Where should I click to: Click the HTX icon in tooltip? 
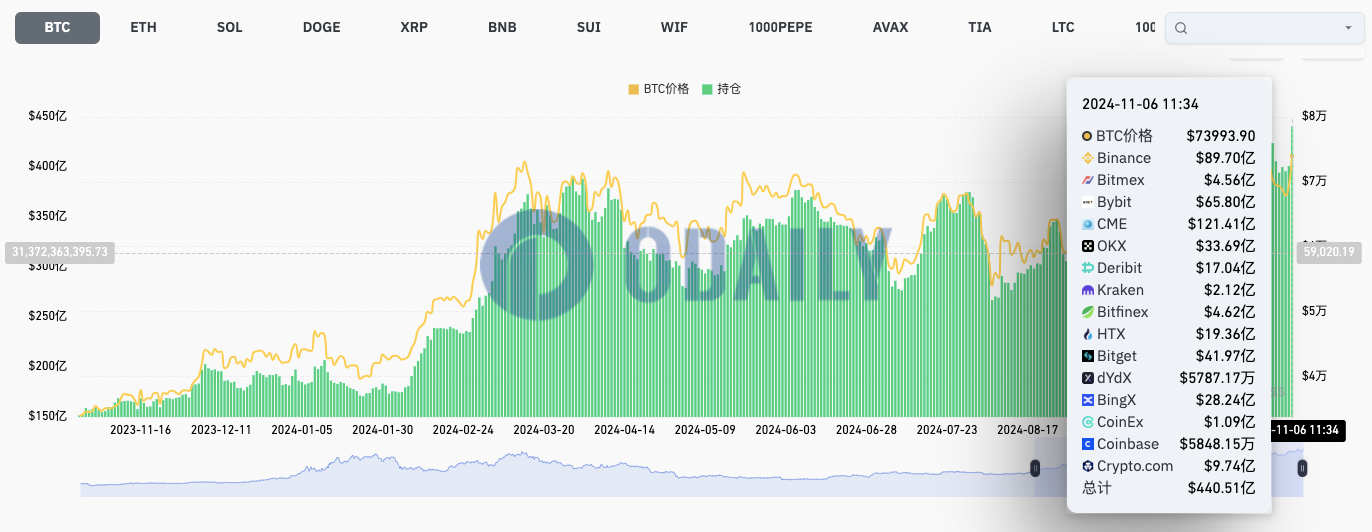(1088, 334)
